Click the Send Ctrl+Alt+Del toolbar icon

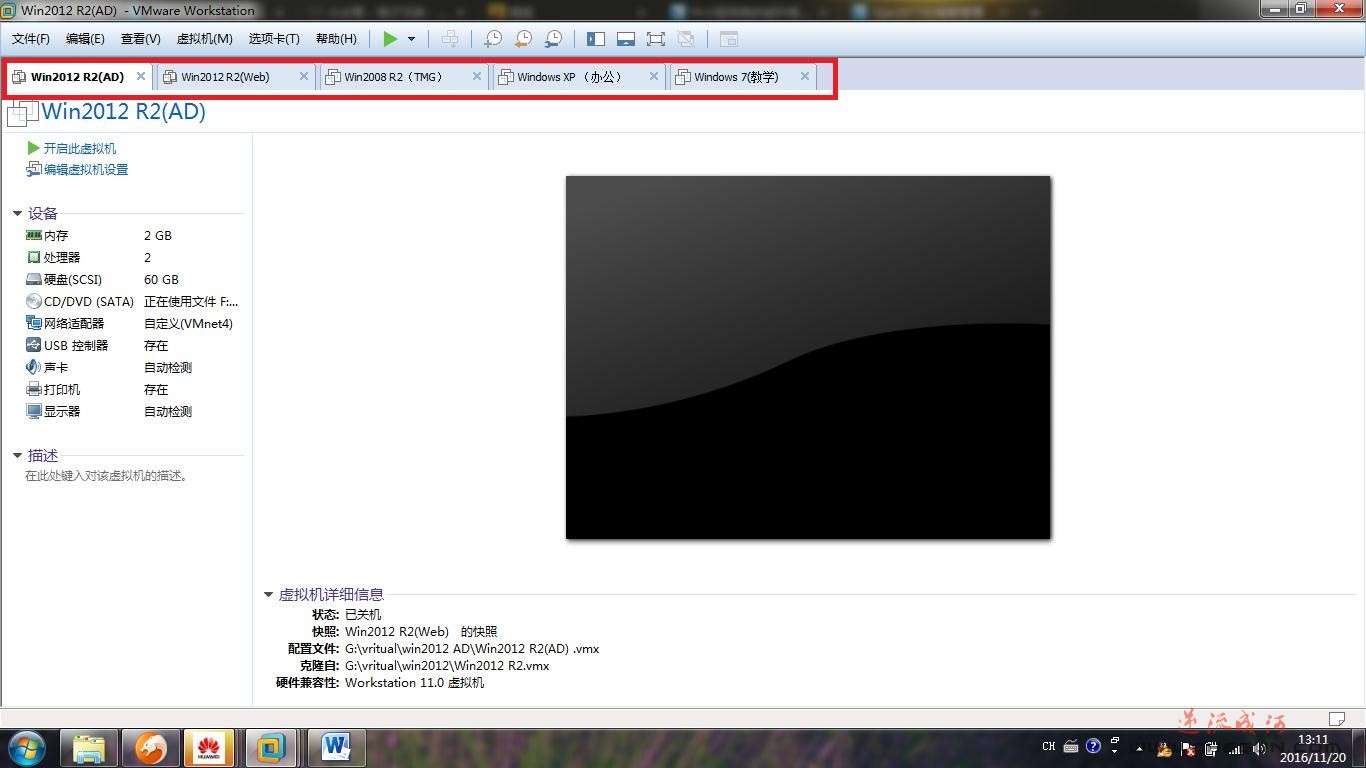[x=450, y=39]
